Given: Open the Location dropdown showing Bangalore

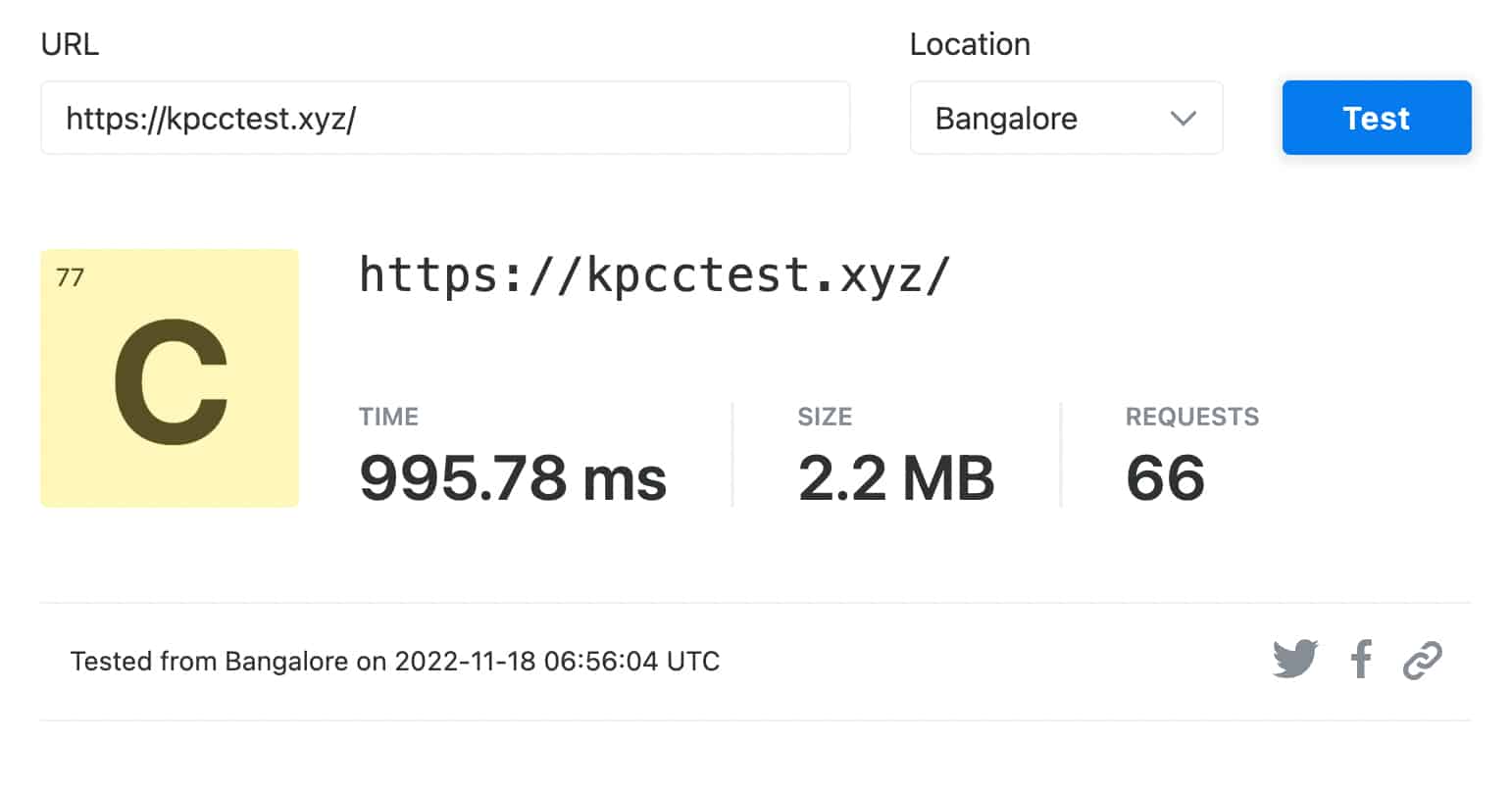Looking at the screenshot, I should [x=1065, y=119].
